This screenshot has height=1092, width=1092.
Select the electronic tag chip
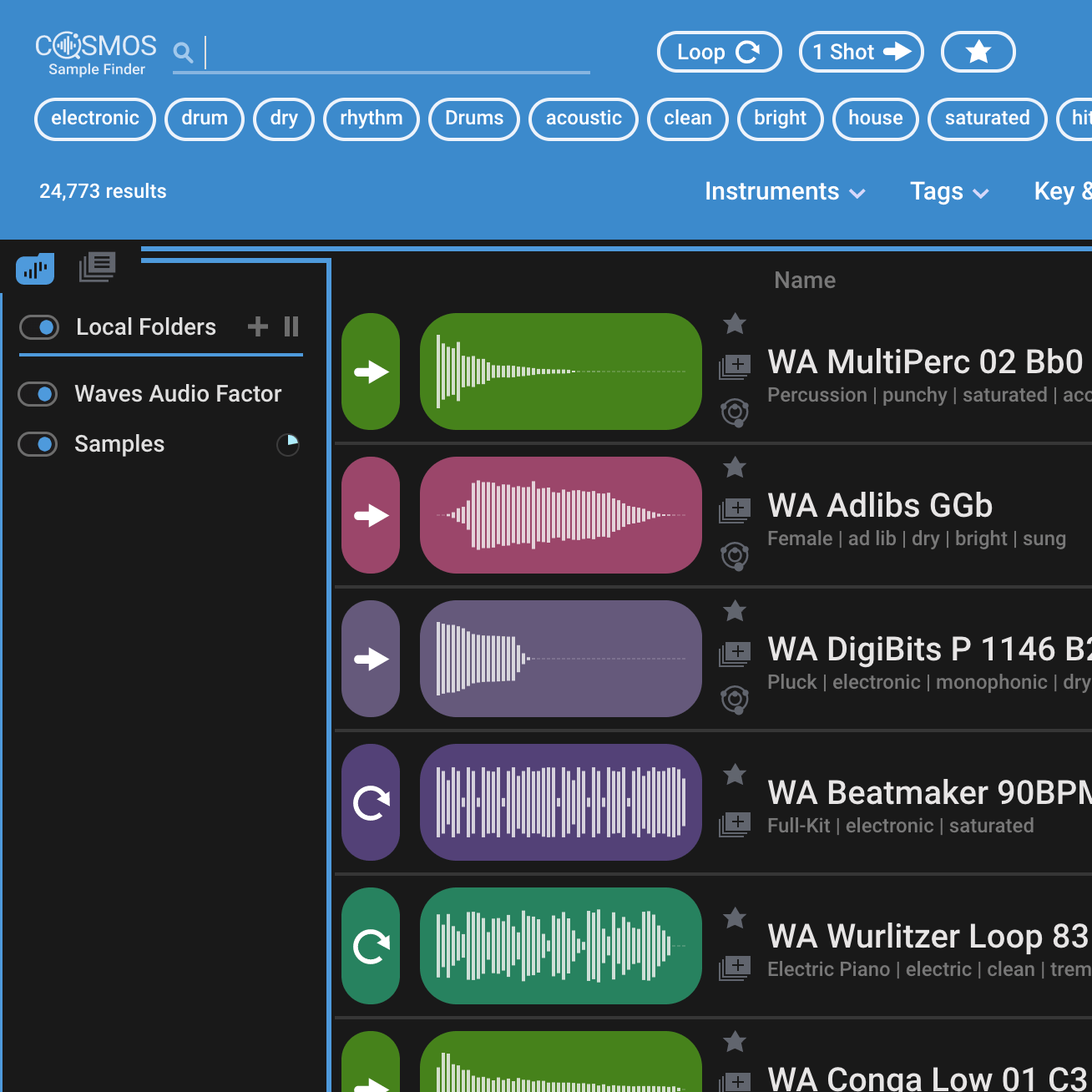(95, 119)
